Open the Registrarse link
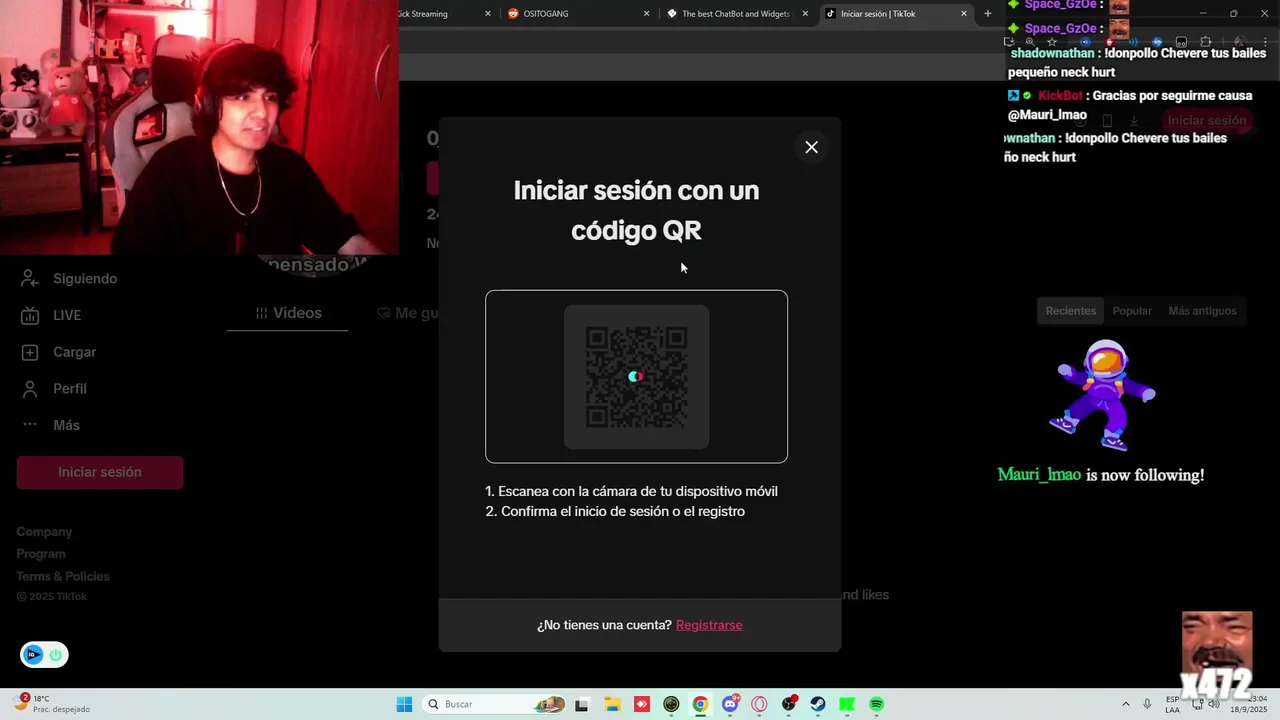 coord(709,625)
